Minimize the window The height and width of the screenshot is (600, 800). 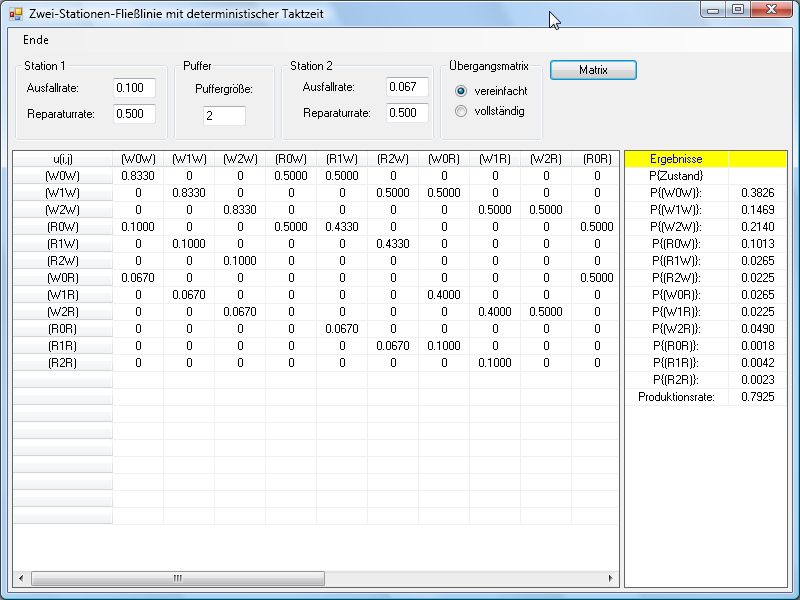pos(713,10)
